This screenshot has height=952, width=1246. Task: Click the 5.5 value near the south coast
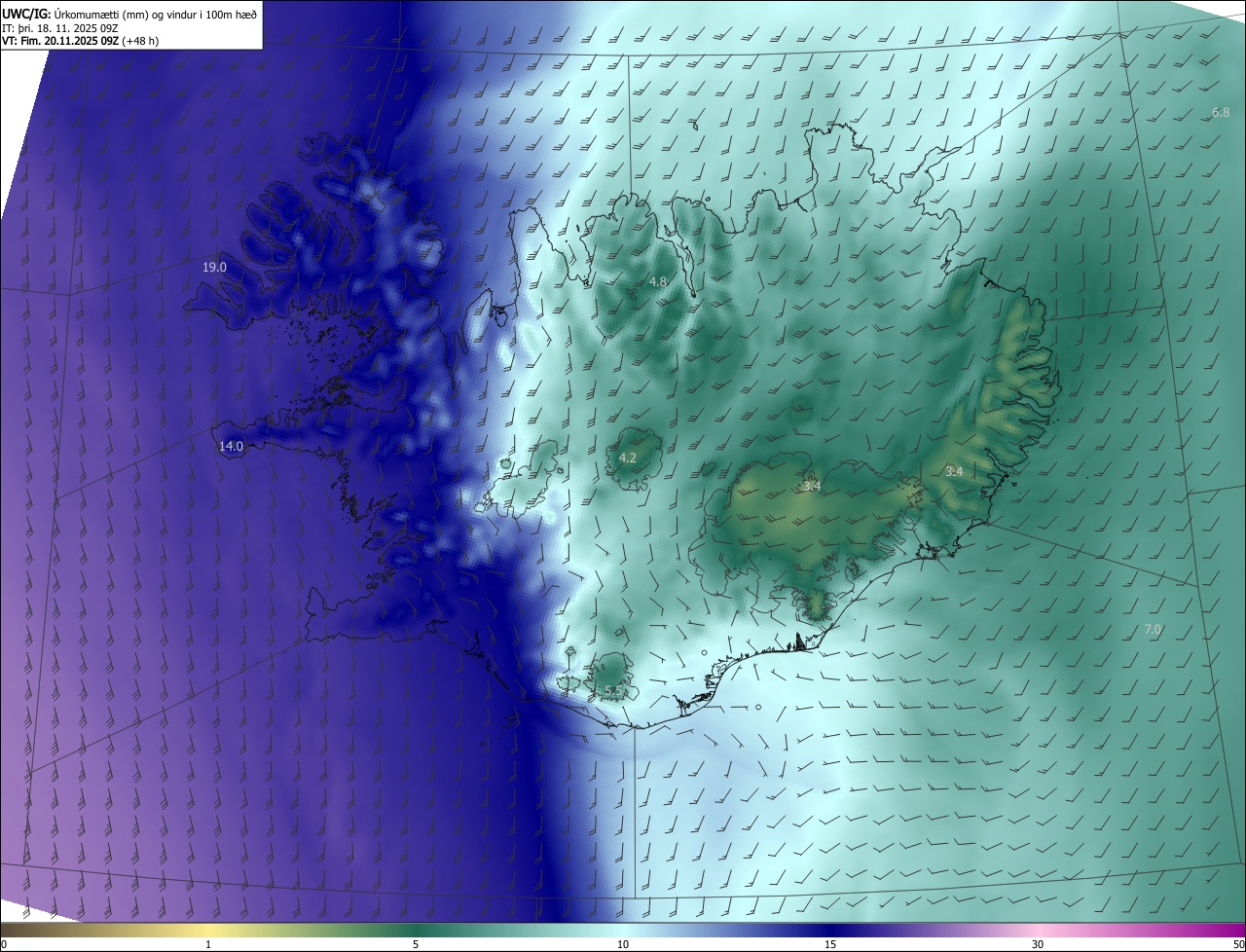click(x=614, y=690)
